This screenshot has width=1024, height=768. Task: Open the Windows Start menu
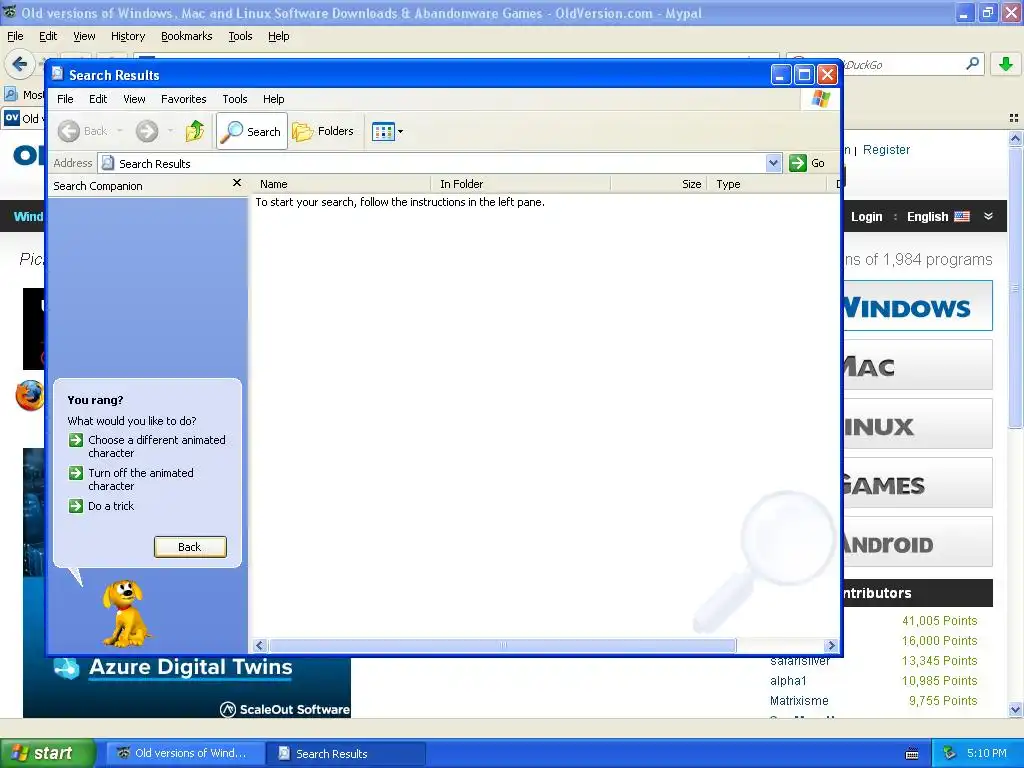[47, 754]
